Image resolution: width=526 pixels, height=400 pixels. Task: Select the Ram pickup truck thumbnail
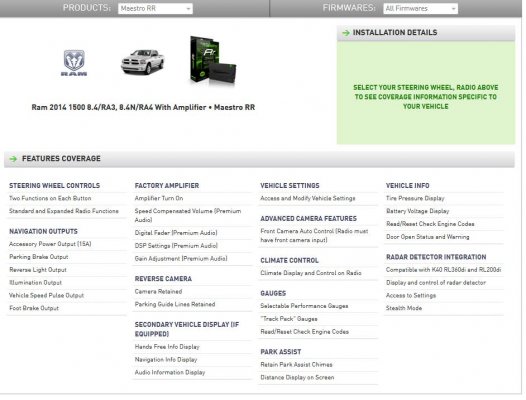[143, 62]
